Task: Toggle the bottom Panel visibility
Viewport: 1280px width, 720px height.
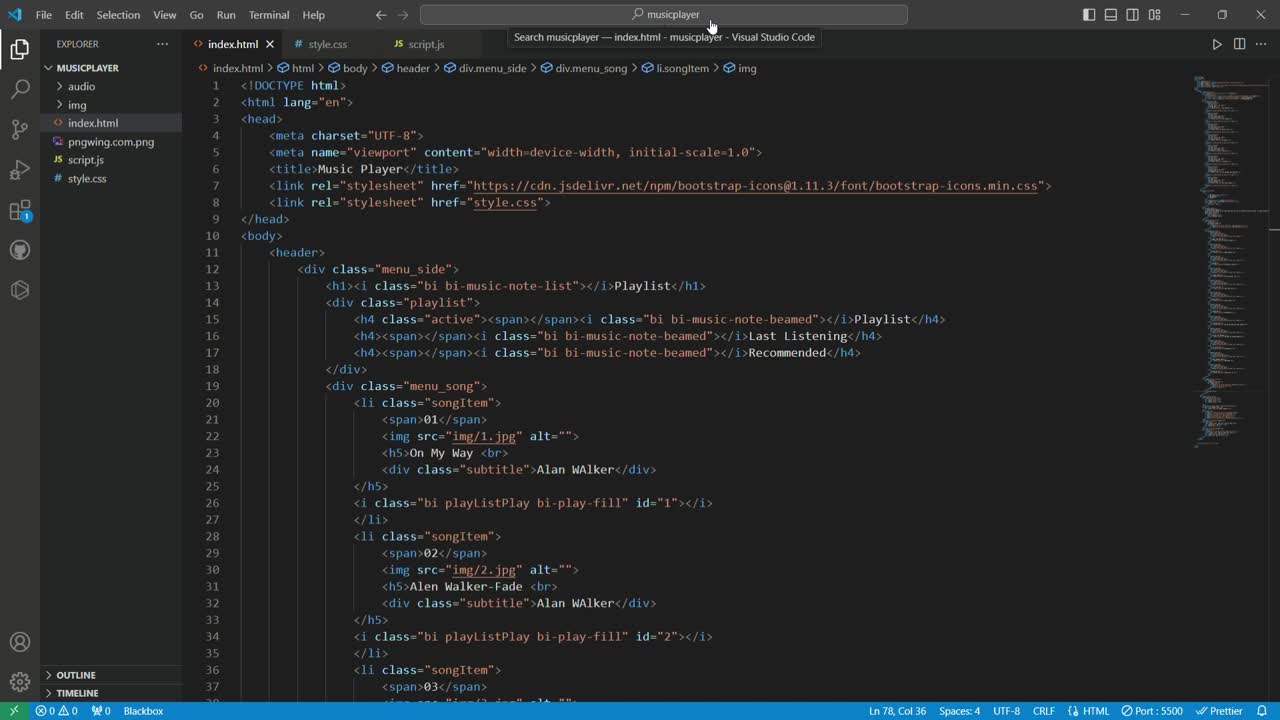Action: (1111, 15)
